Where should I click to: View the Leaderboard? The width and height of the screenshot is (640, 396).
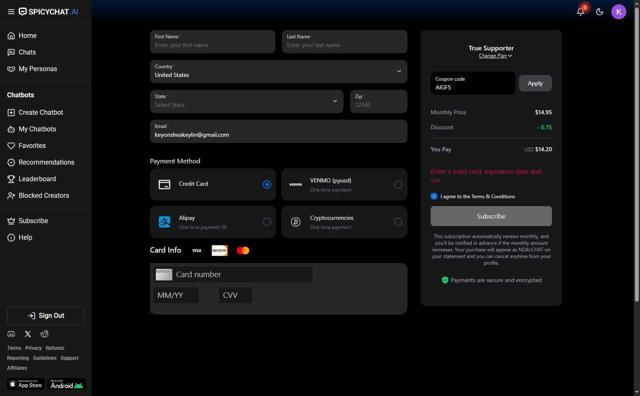click(x=32, y=179)
